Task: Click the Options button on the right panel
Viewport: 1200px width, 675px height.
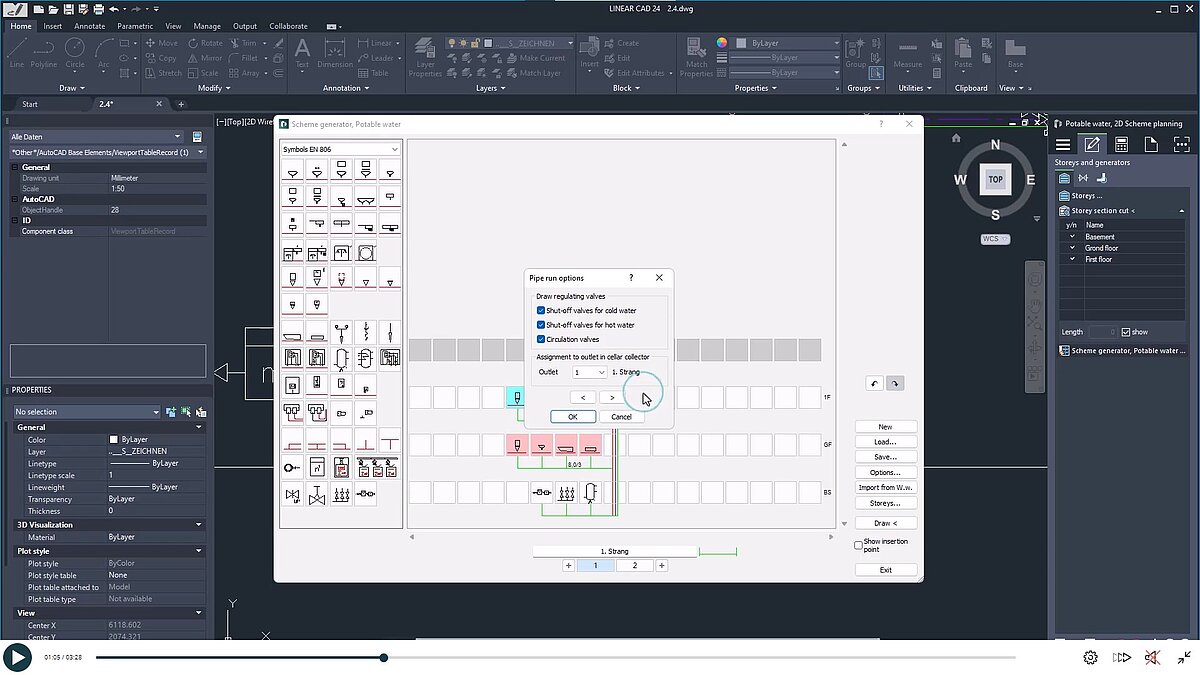Action: [885, 472]
